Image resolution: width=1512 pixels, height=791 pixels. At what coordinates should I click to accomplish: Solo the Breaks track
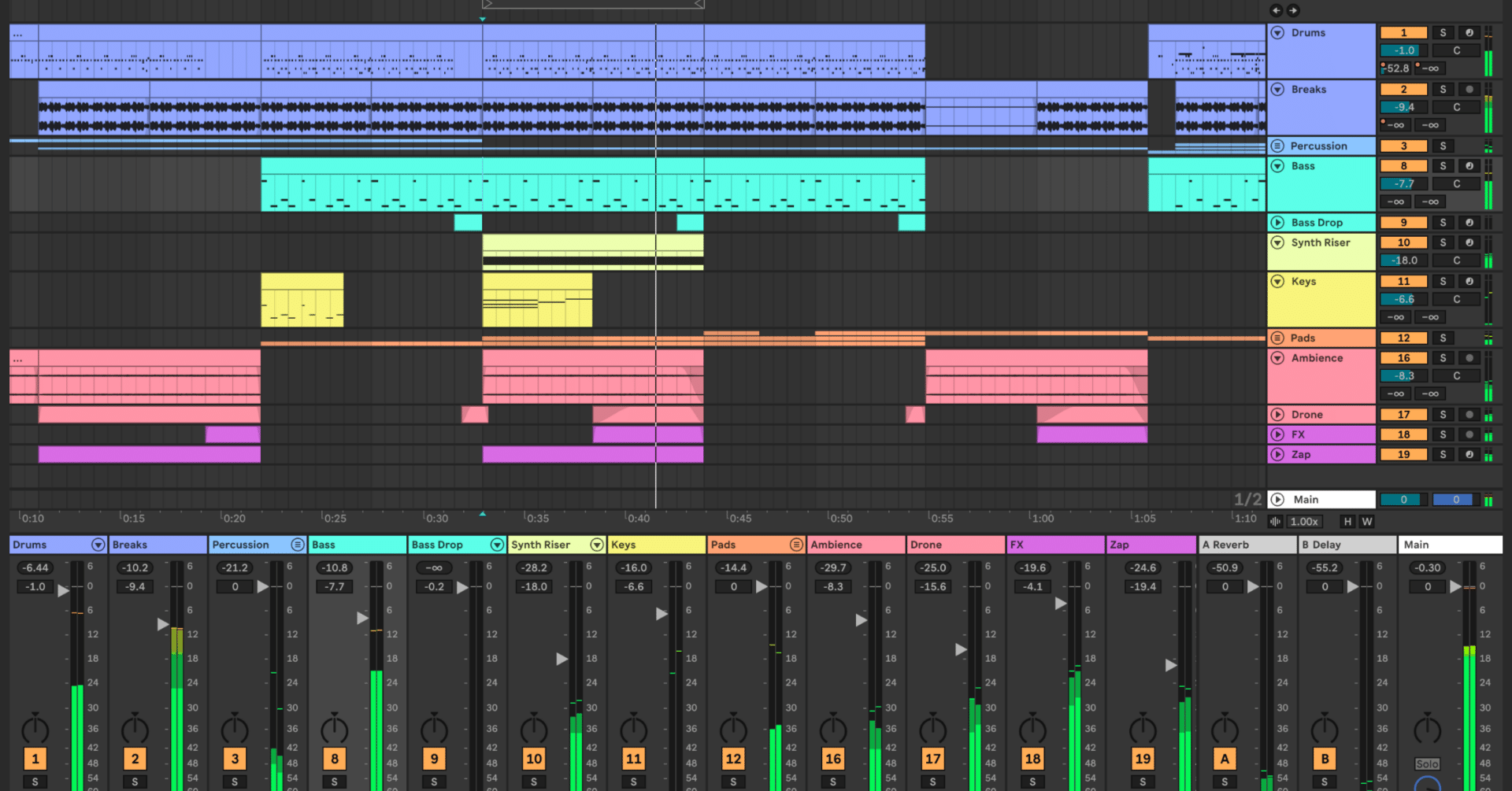1443,89
